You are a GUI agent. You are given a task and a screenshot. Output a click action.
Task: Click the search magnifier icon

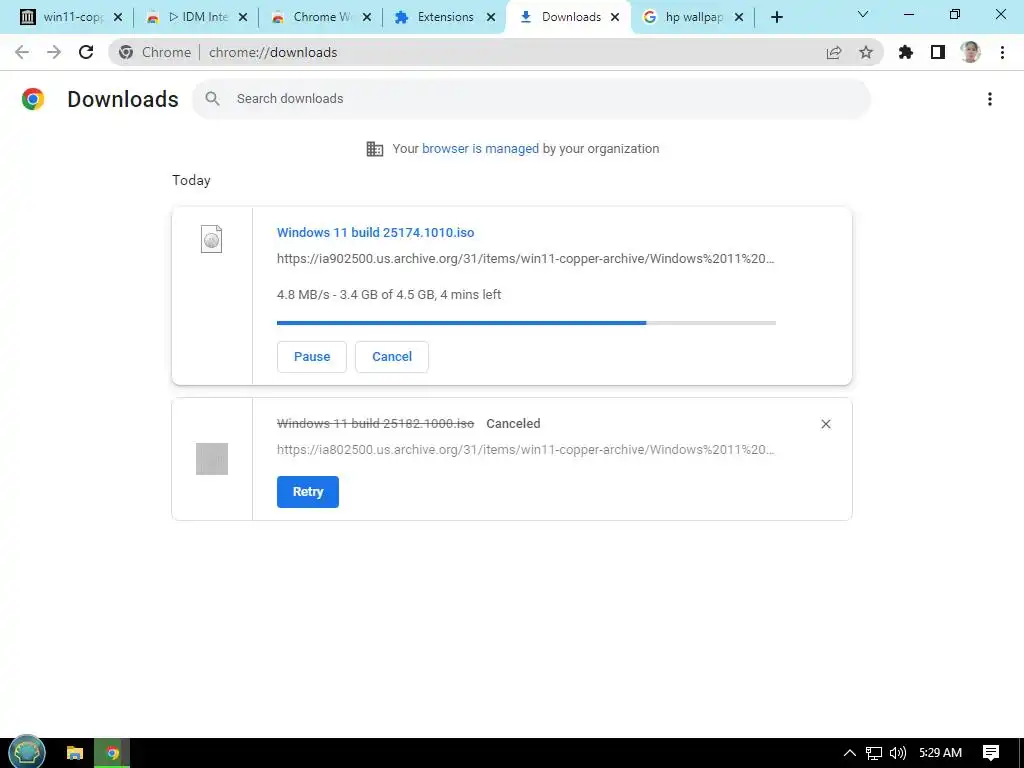coord(212,99)
